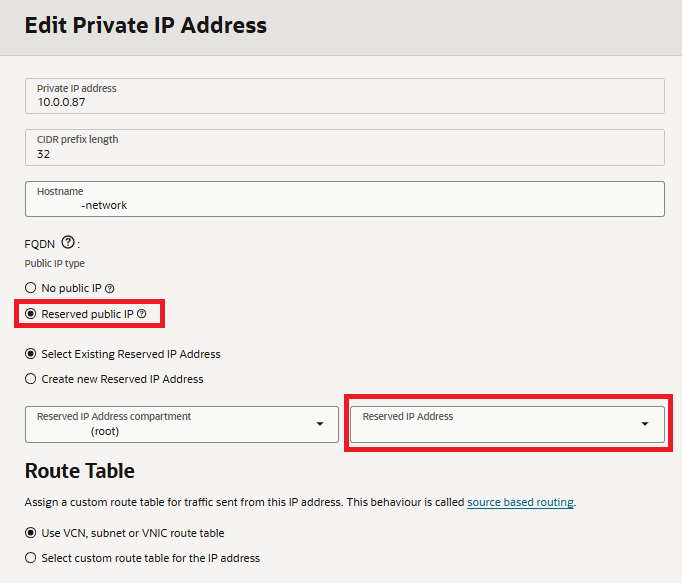Click the Private IP address field
Screen dimensions: 682x583
(x=344, y=96)
